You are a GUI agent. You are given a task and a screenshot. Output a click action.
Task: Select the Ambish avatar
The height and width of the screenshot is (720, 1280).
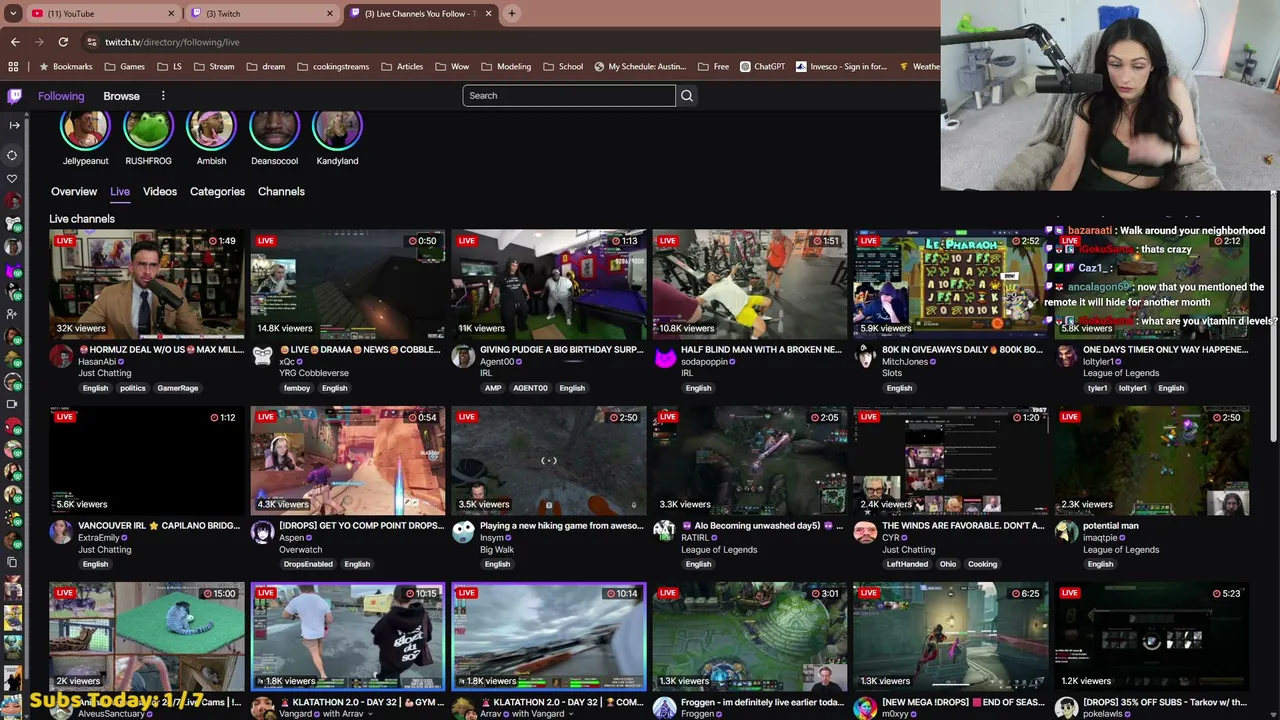pos(211,129)
